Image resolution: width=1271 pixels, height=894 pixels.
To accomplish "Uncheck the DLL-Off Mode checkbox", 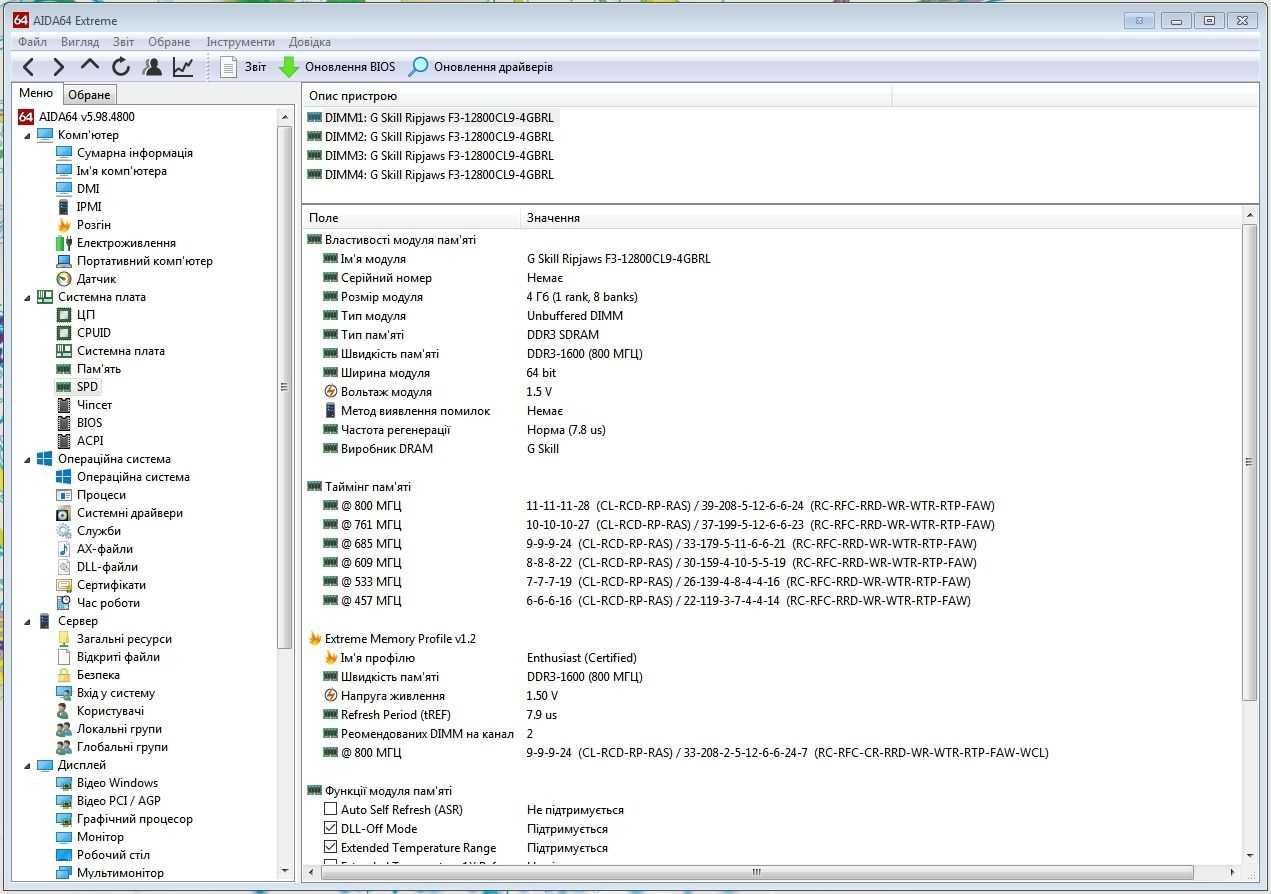I will point(331,828).
